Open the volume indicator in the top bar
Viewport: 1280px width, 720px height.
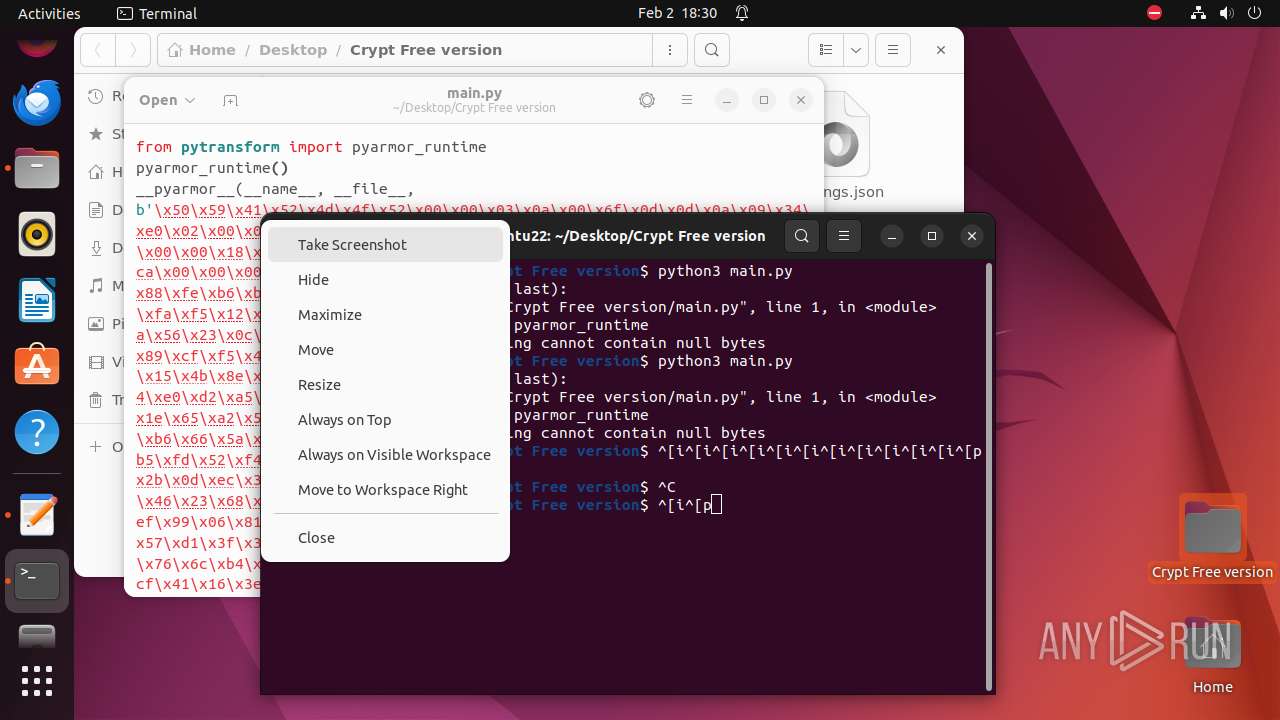click(x=1226, y=13)
